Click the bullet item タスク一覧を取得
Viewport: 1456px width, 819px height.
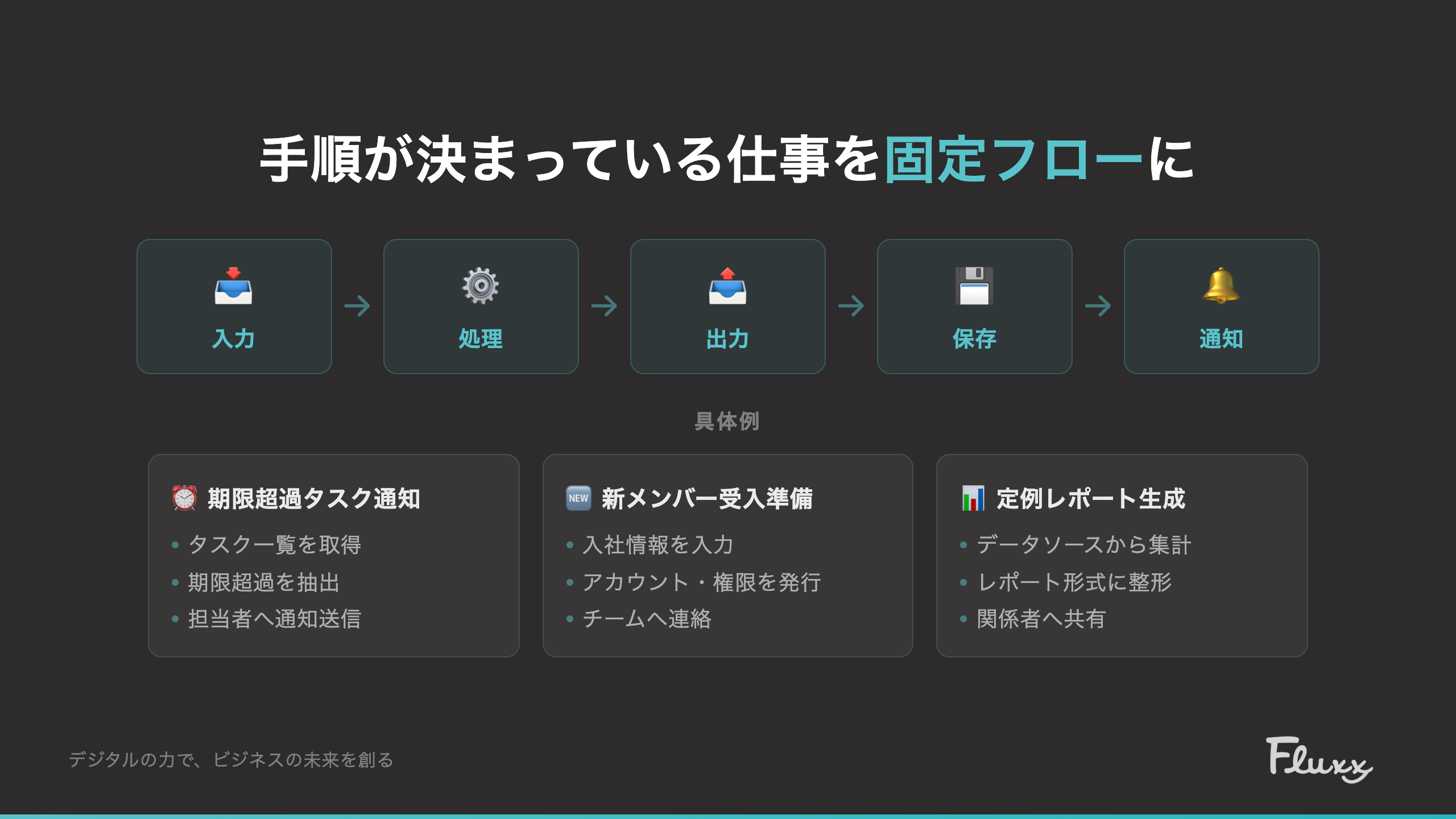tap(275, 545)
